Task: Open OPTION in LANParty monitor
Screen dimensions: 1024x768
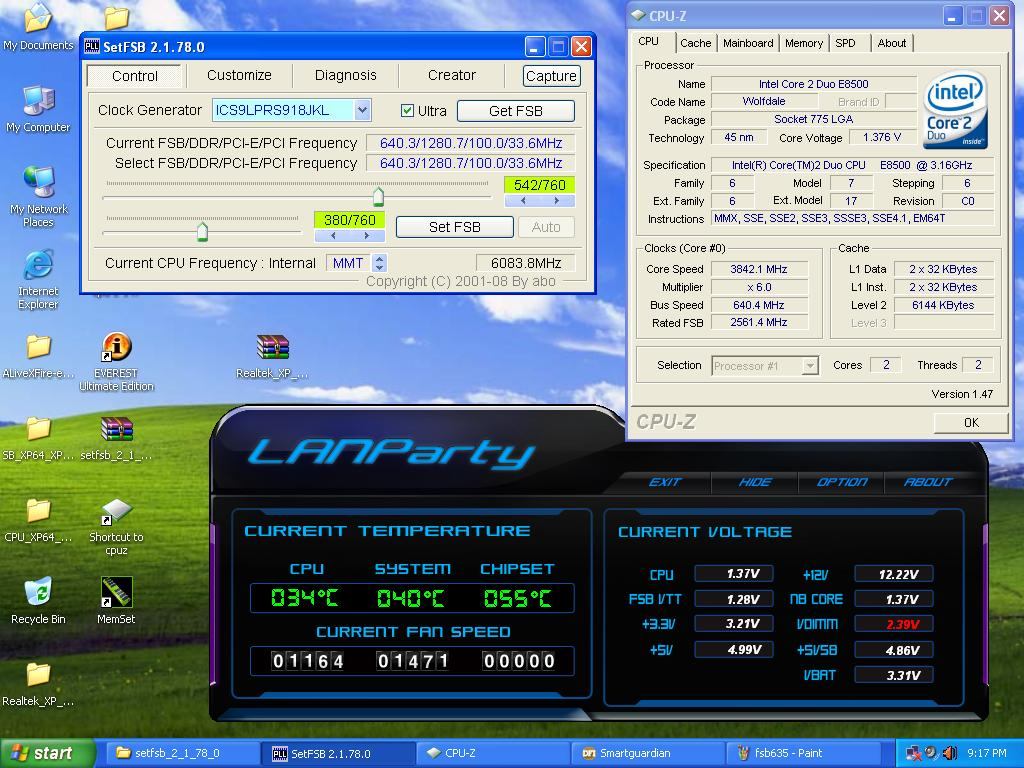Action: pyautogui.click(x=842, y=482)
